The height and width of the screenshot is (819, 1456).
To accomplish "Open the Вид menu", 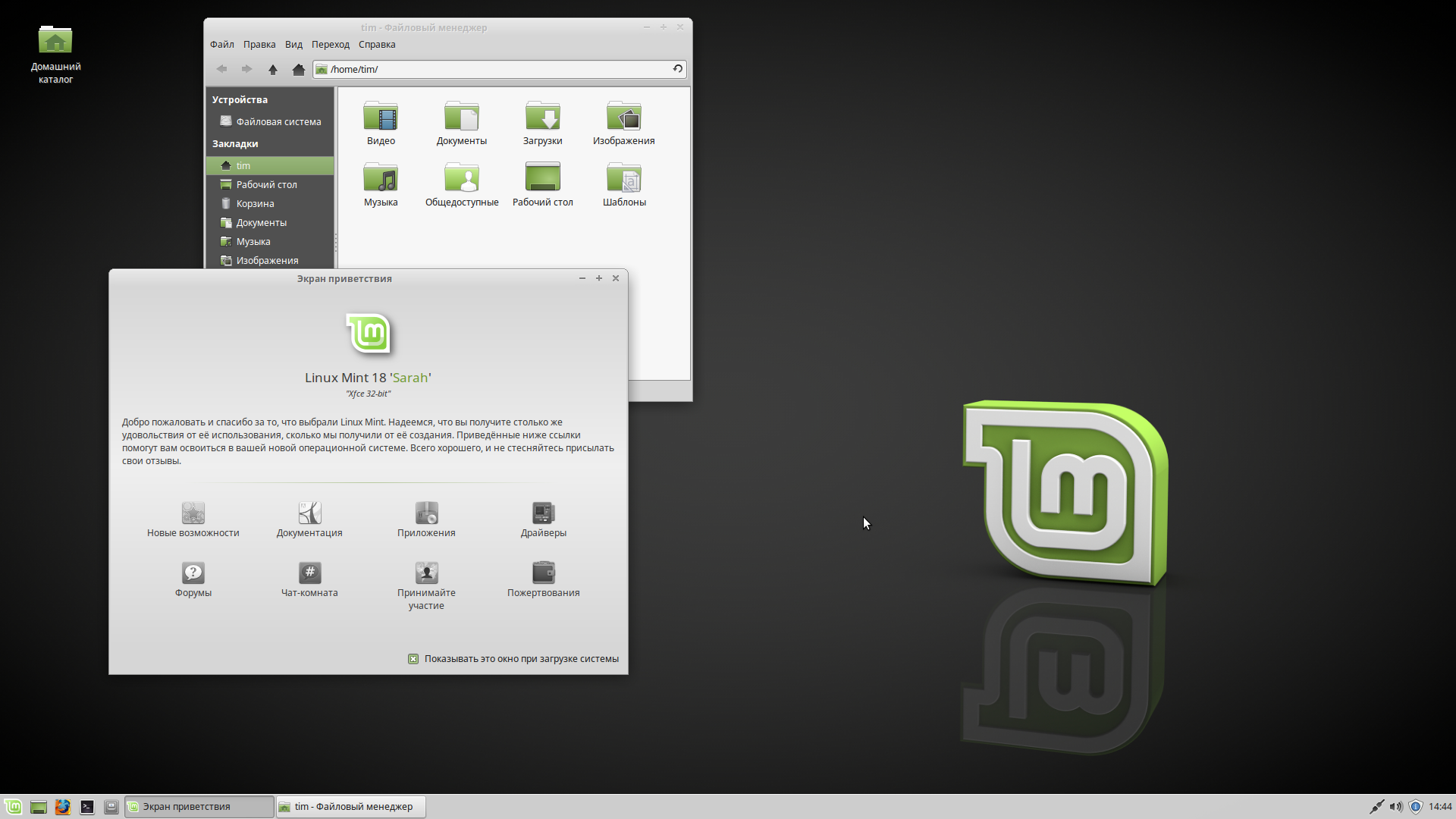I will 293,45.
